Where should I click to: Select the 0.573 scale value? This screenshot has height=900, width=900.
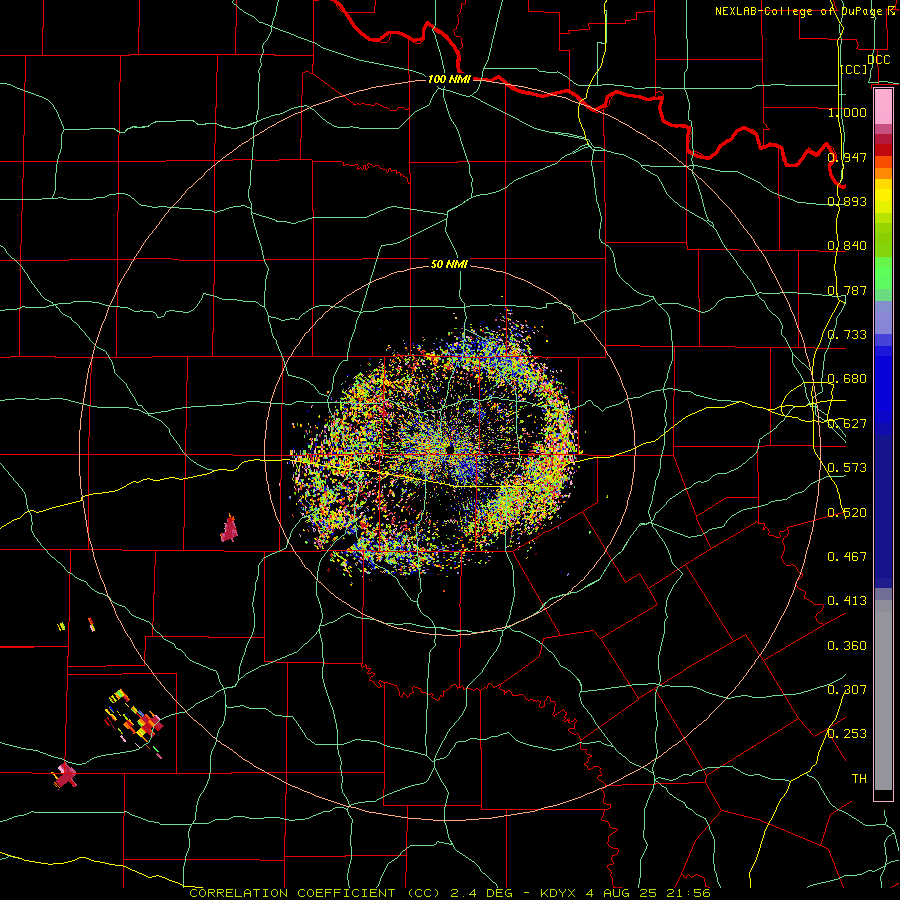(847, 468)
